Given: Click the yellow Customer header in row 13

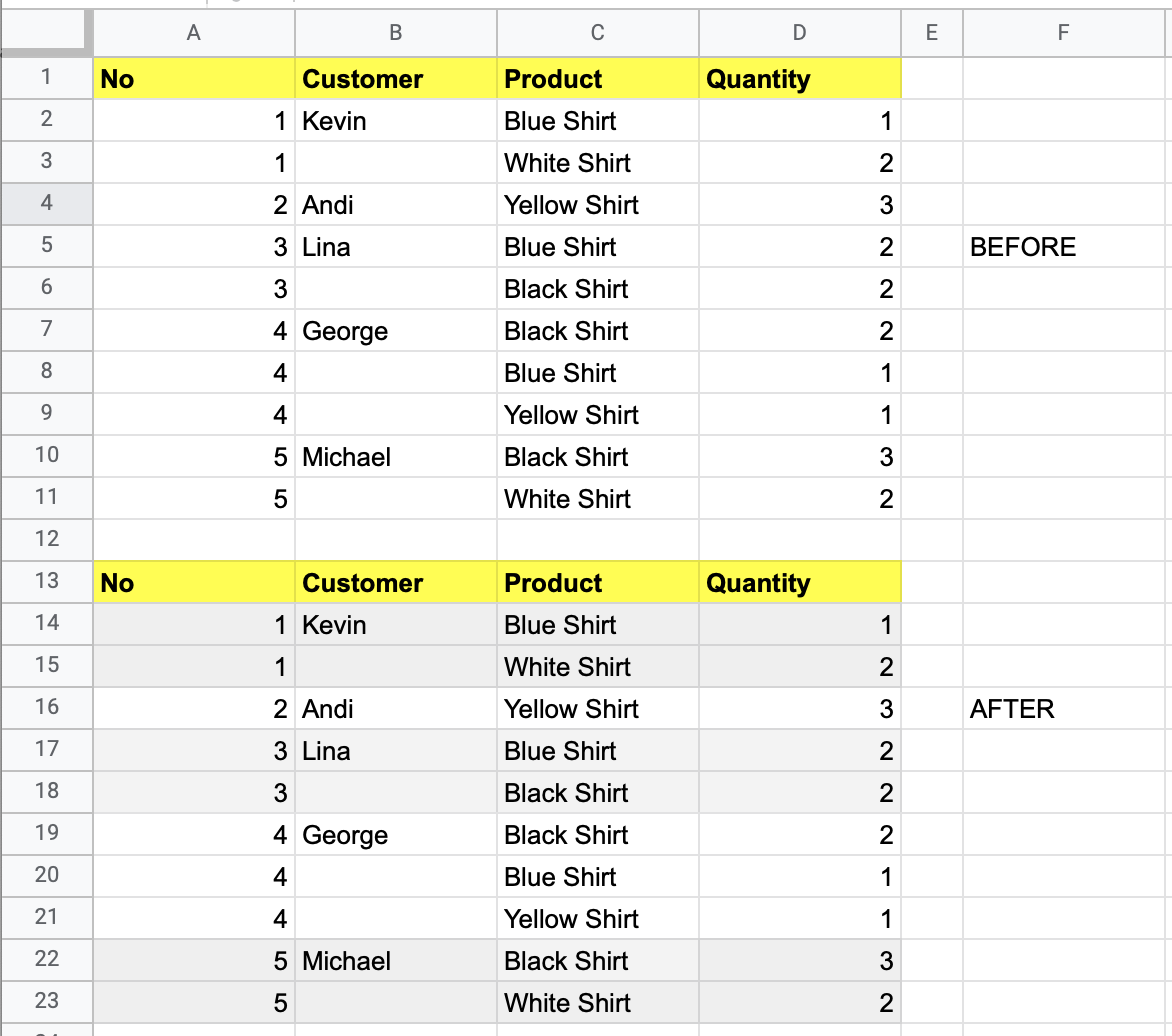Looking at the screenshot, I should [395, 583].
